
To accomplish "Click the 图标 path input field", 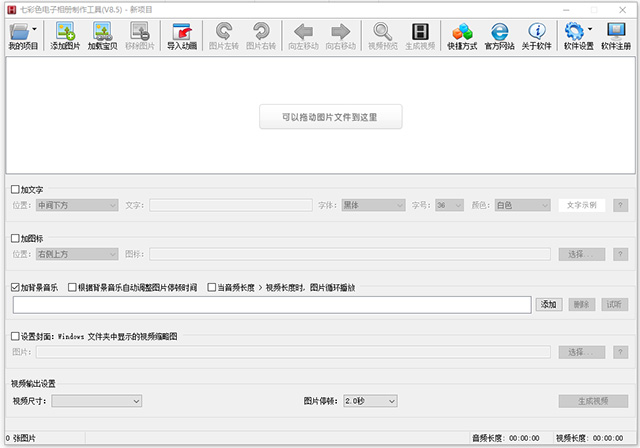I will (x=350, y=254).
